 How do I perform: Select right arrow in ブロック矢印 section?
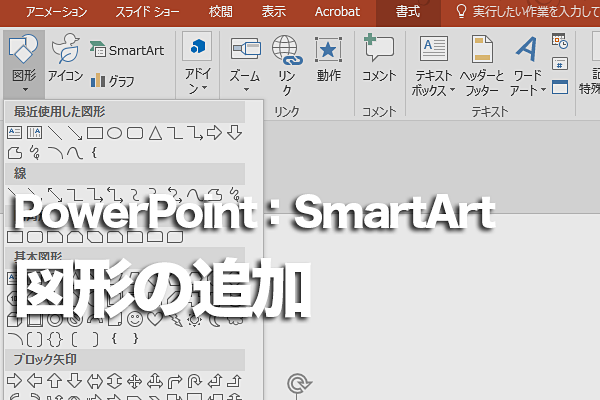click(15, 381)
